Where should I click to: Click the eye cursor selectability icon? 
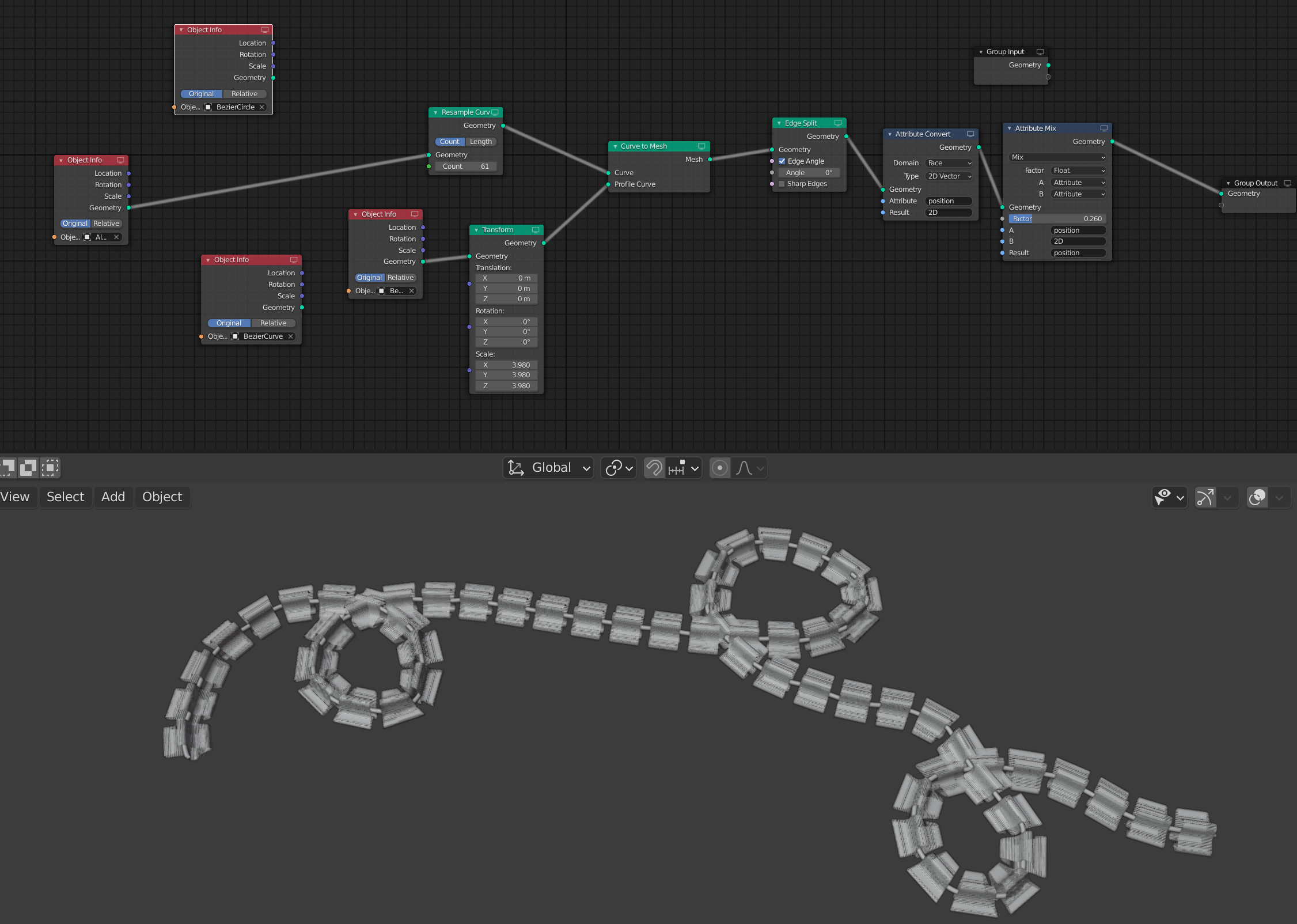1164,497
